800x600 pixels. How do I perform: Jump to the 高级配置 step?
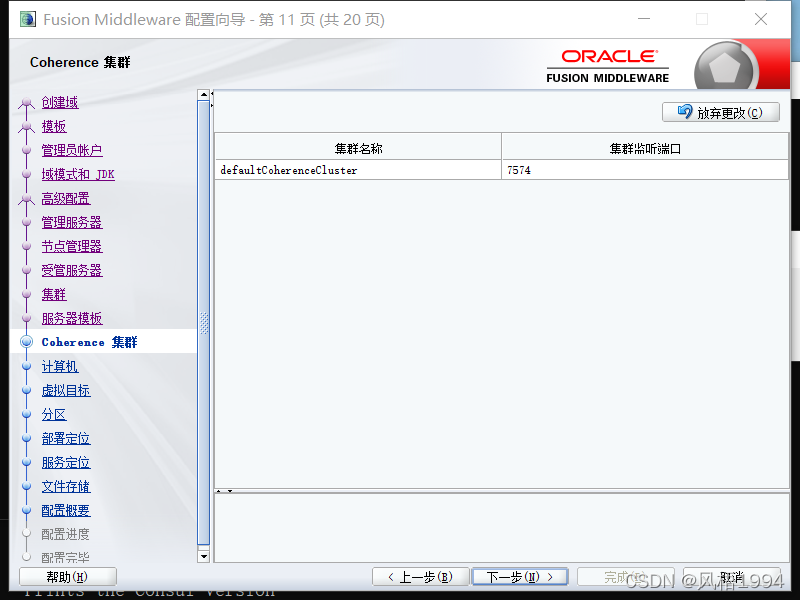[66, 198]
